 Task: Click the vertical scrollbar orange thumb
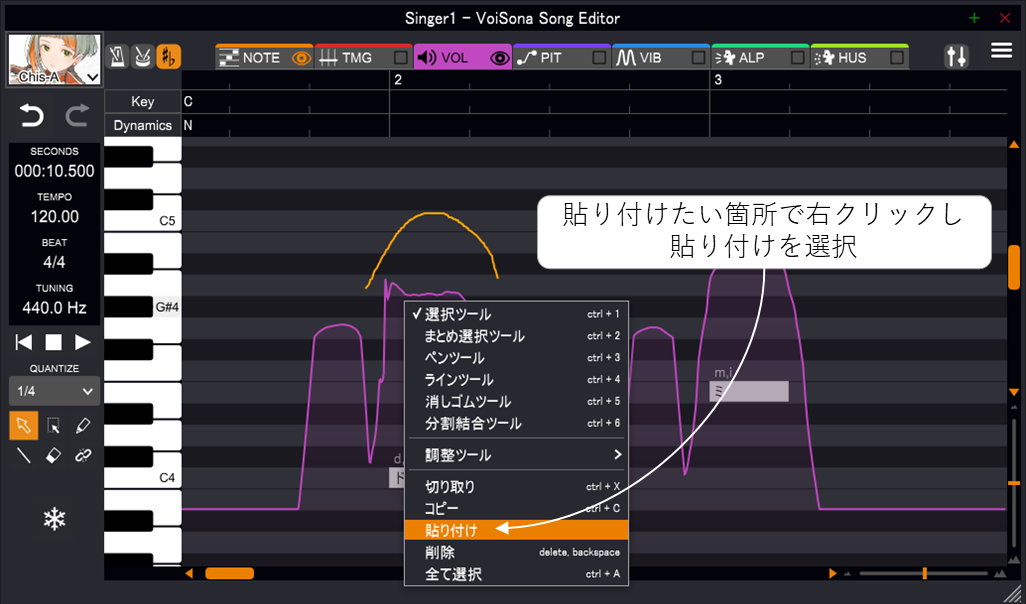[x=1014, y=267]
